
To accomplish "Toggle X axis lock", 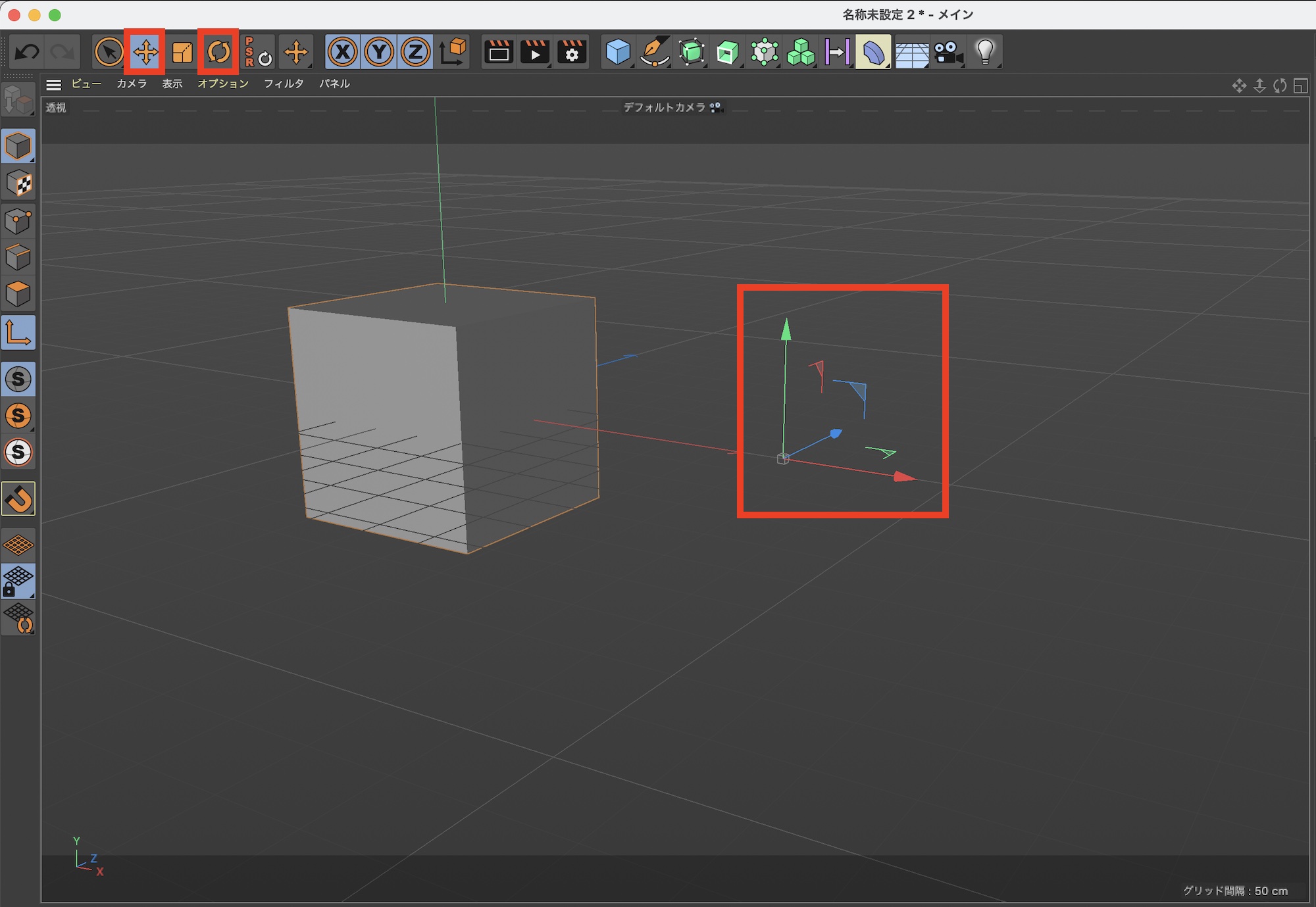I will [342, 52].
